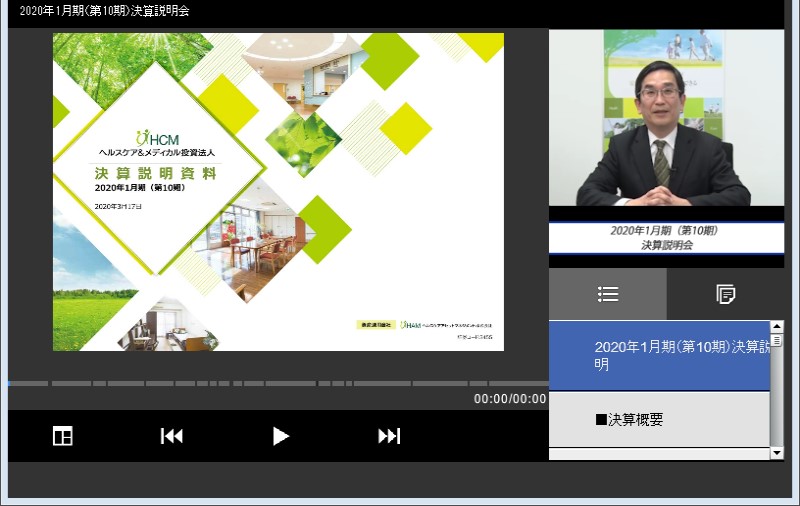800x506 pixels.
Task: Select the ■決算概要 chapter
Action: pyautogui.click(x=659, y=419)
